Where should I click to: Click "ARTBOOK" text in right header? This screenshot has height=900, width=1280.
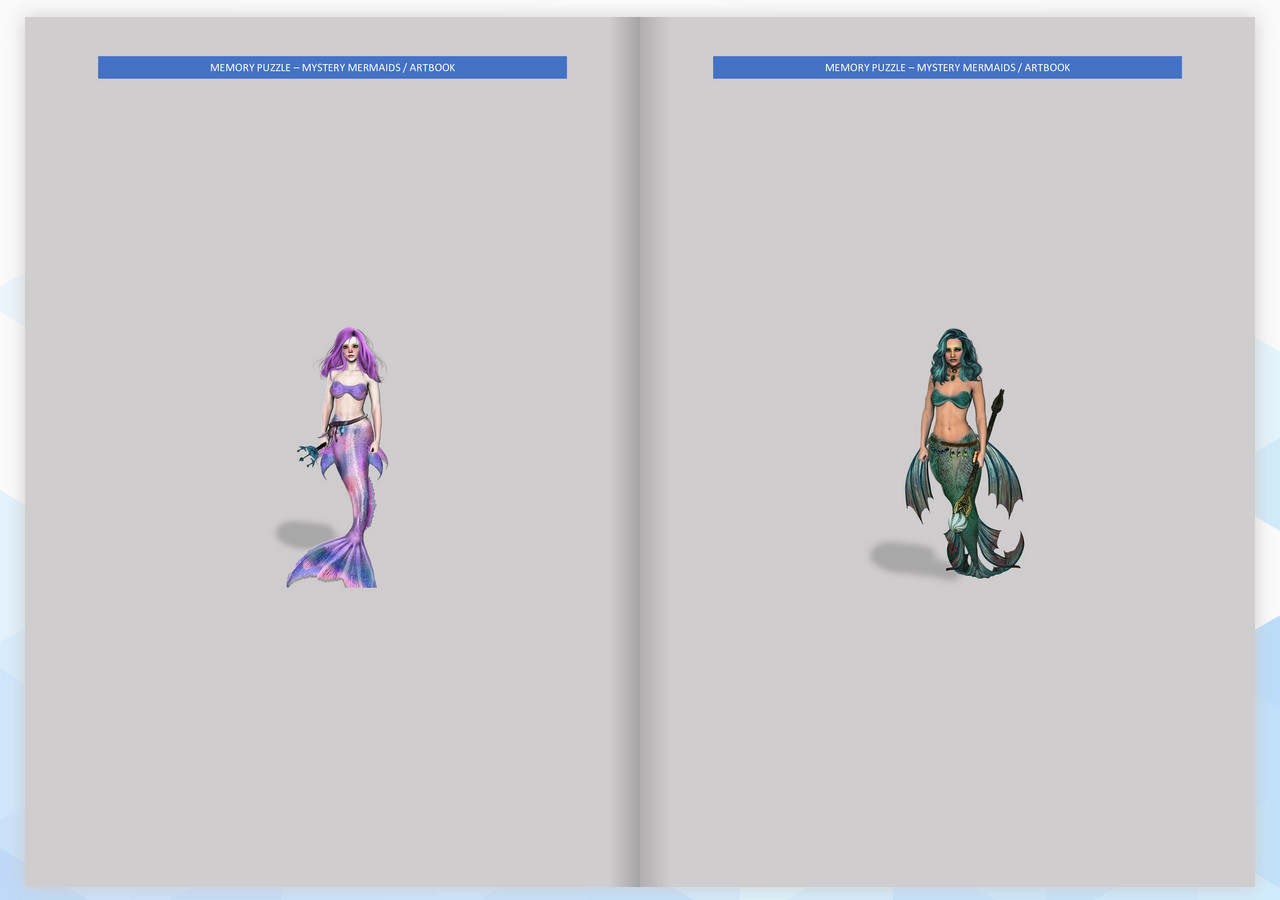click(x=1047, y=68)
